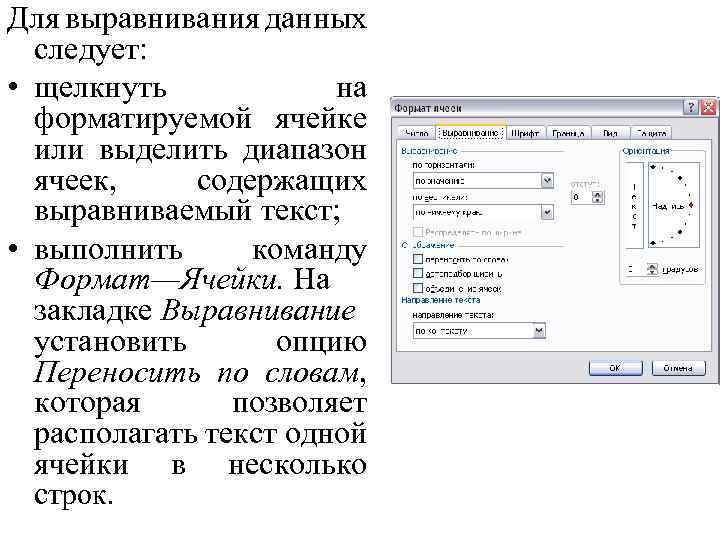Close the Формат ячеек dialog

[709, 107]
